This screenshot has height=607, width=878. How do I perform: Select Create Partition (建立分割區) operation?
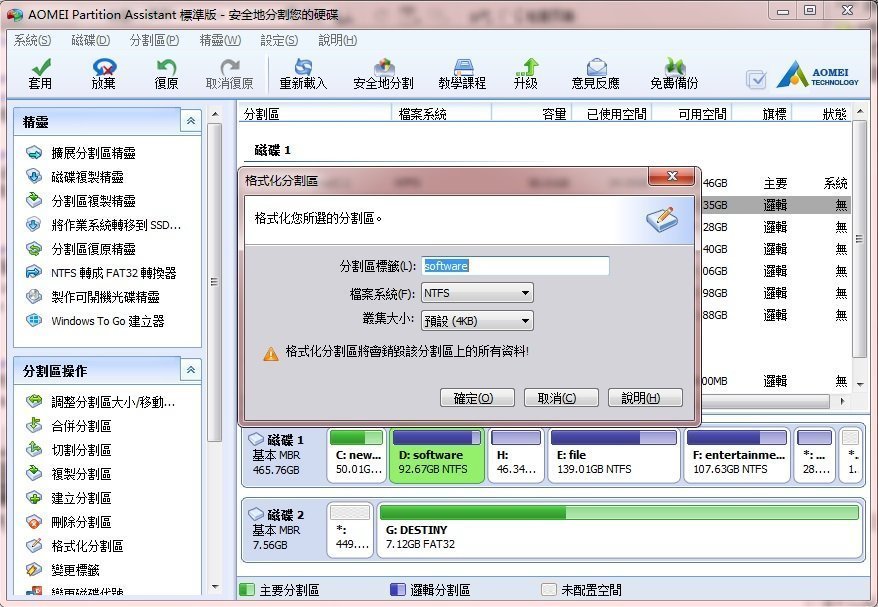(x=81, y=498)
